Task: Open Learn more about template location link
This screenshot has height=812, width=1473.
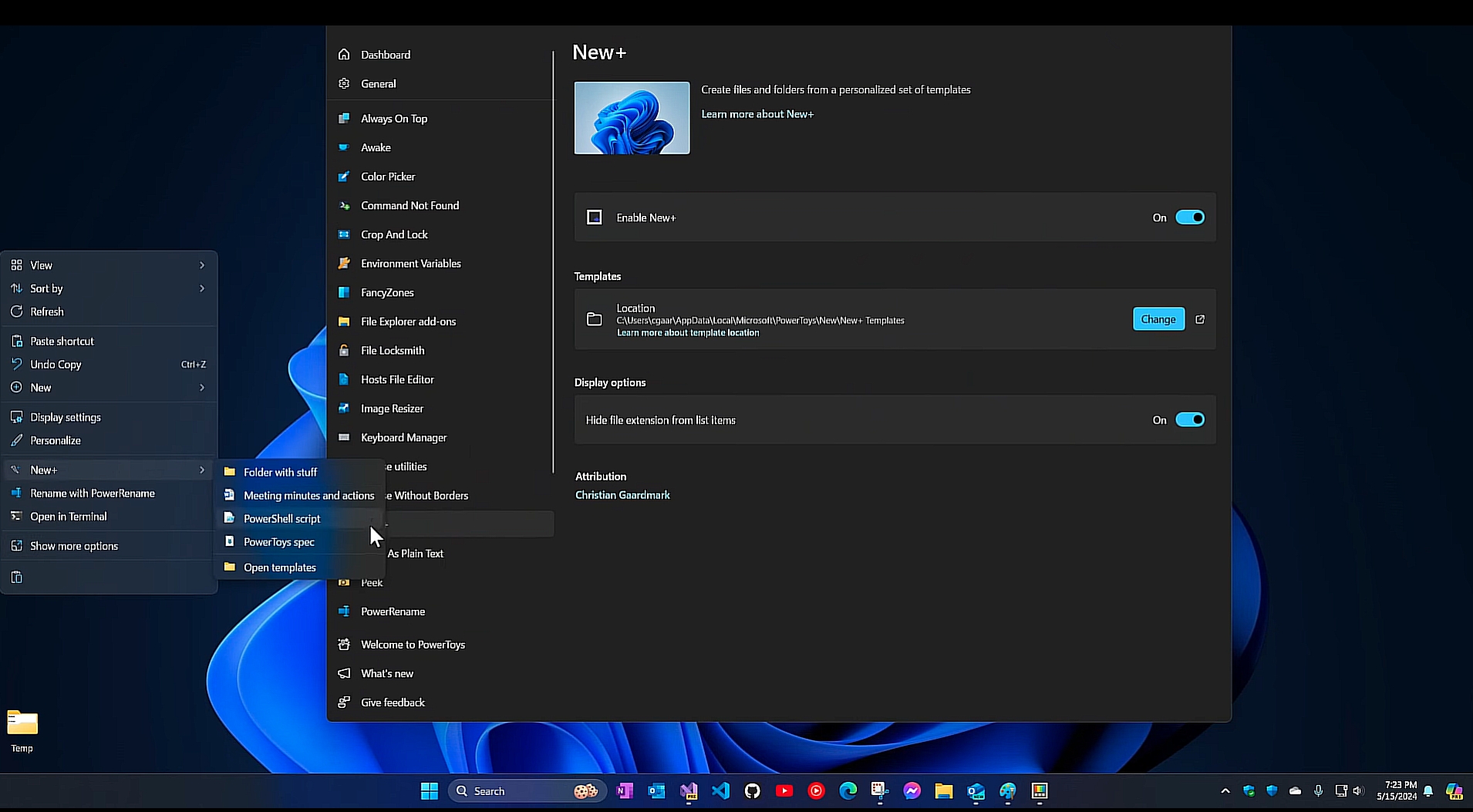Action: point(688,333)
